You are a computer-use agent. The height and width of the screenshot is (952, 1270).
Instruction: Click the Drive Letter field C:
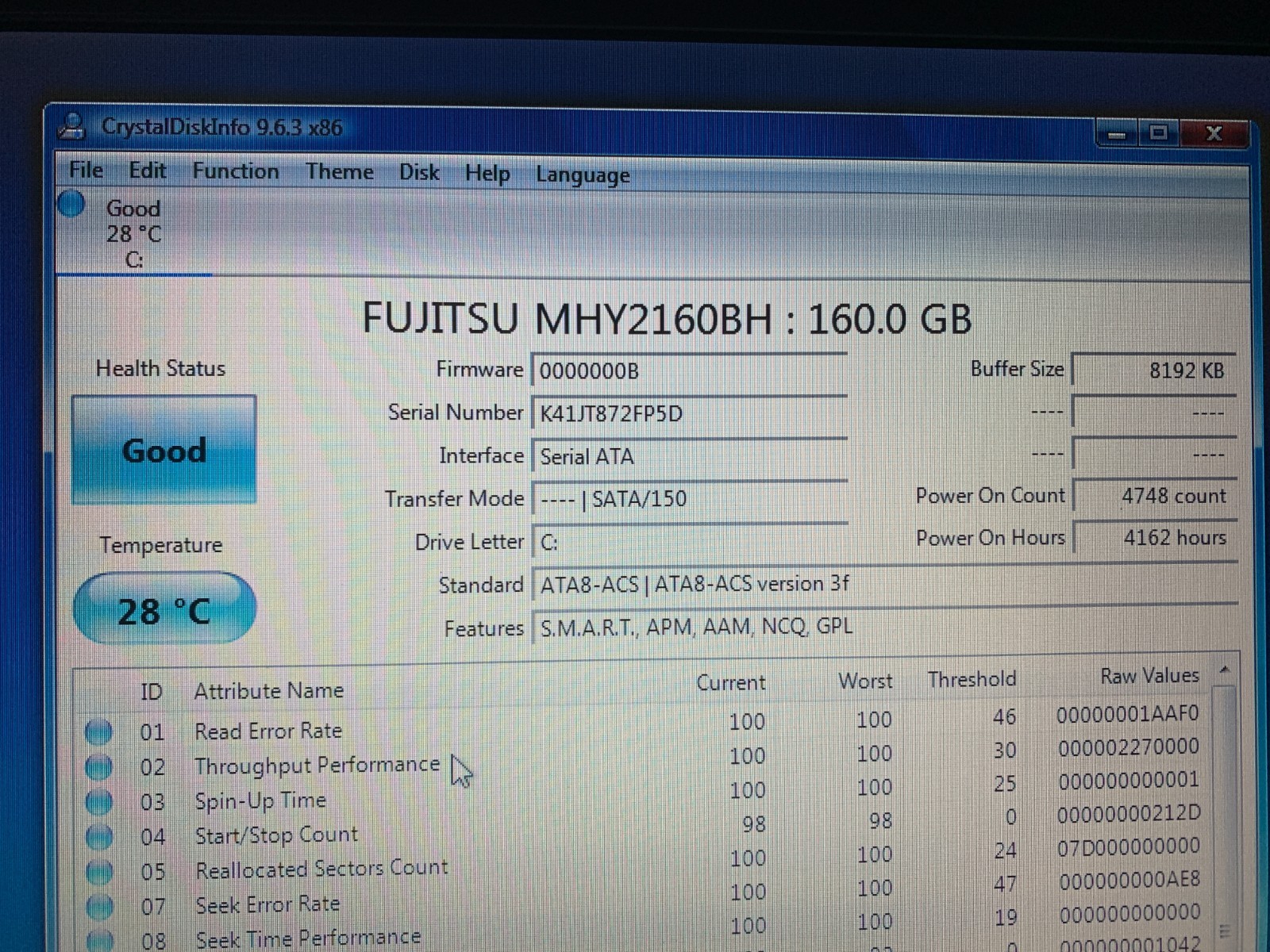point(689,542)
